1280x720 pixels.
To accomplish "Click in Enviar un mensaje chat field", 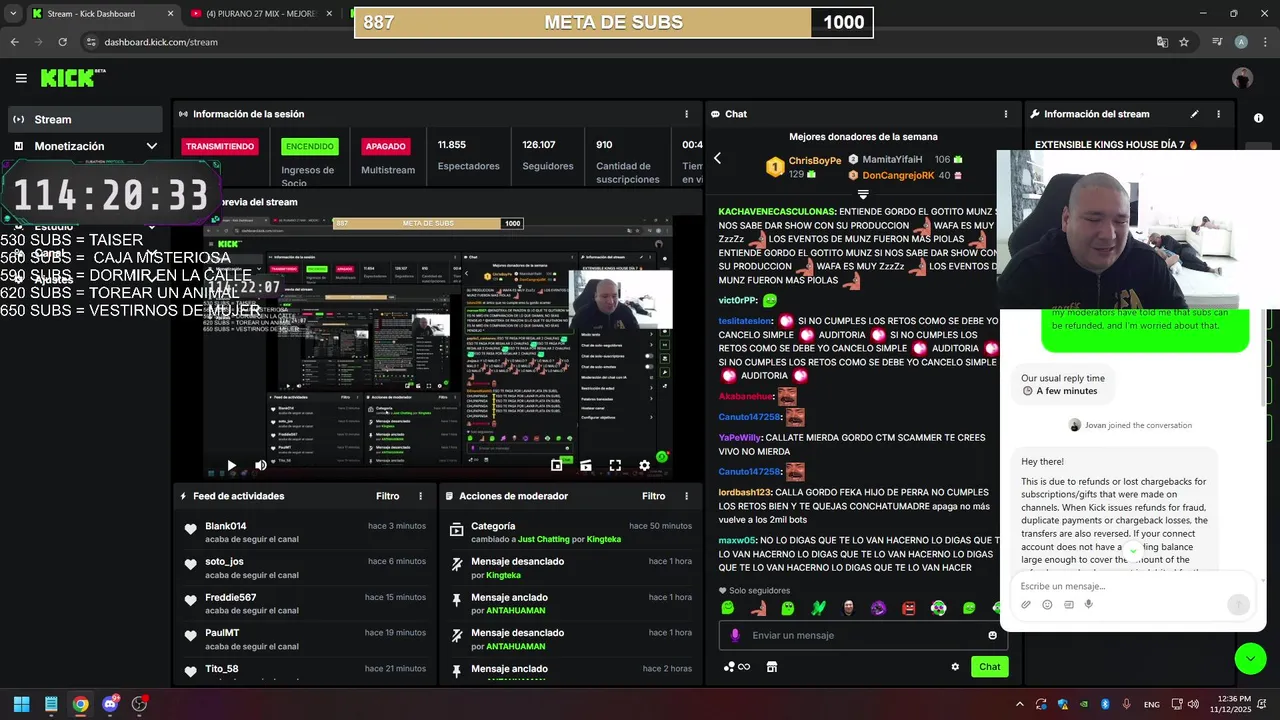I will (x=865, y=635).
